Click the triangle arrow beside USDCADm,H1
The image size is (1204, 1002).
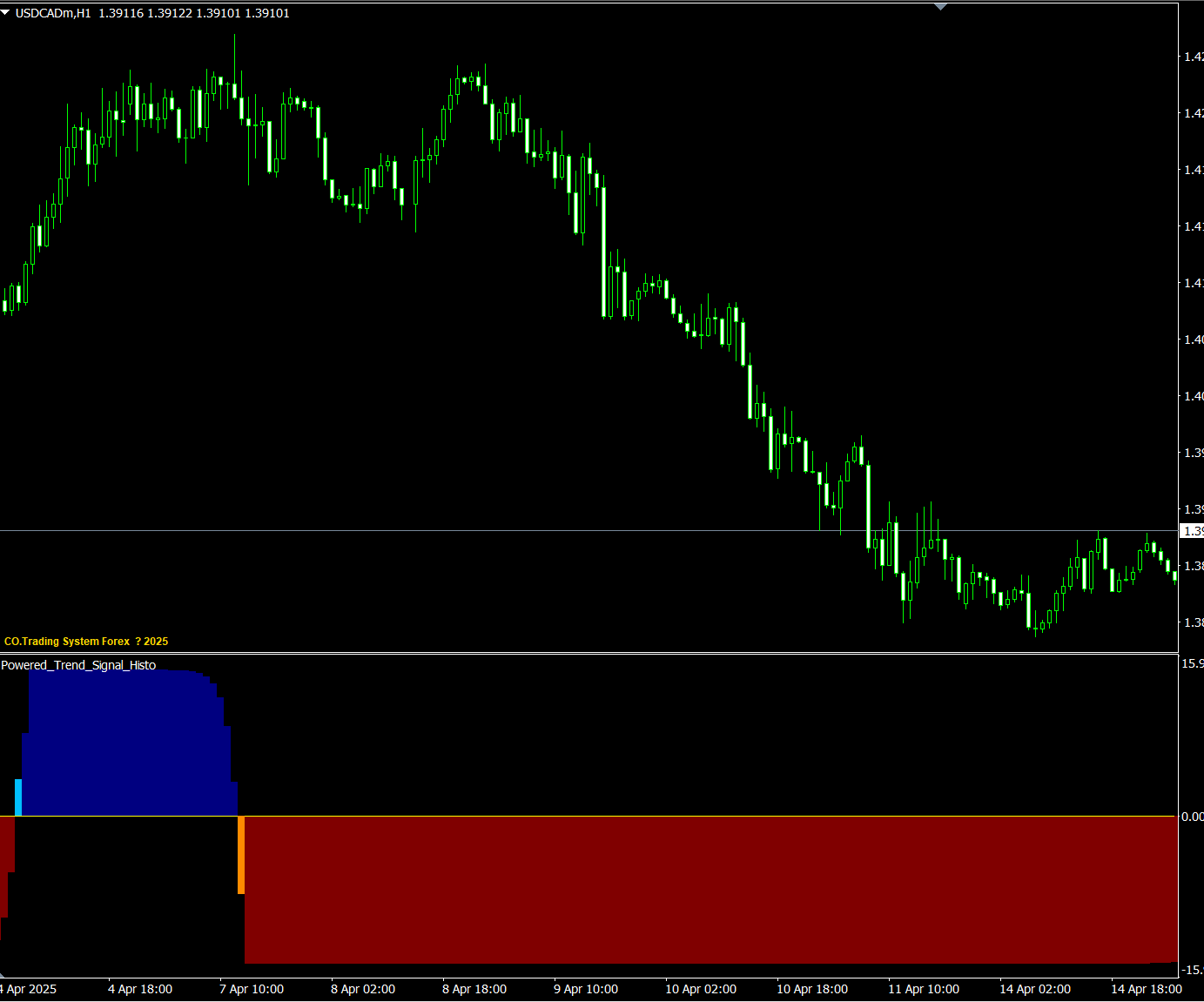(x=5, y=12)
